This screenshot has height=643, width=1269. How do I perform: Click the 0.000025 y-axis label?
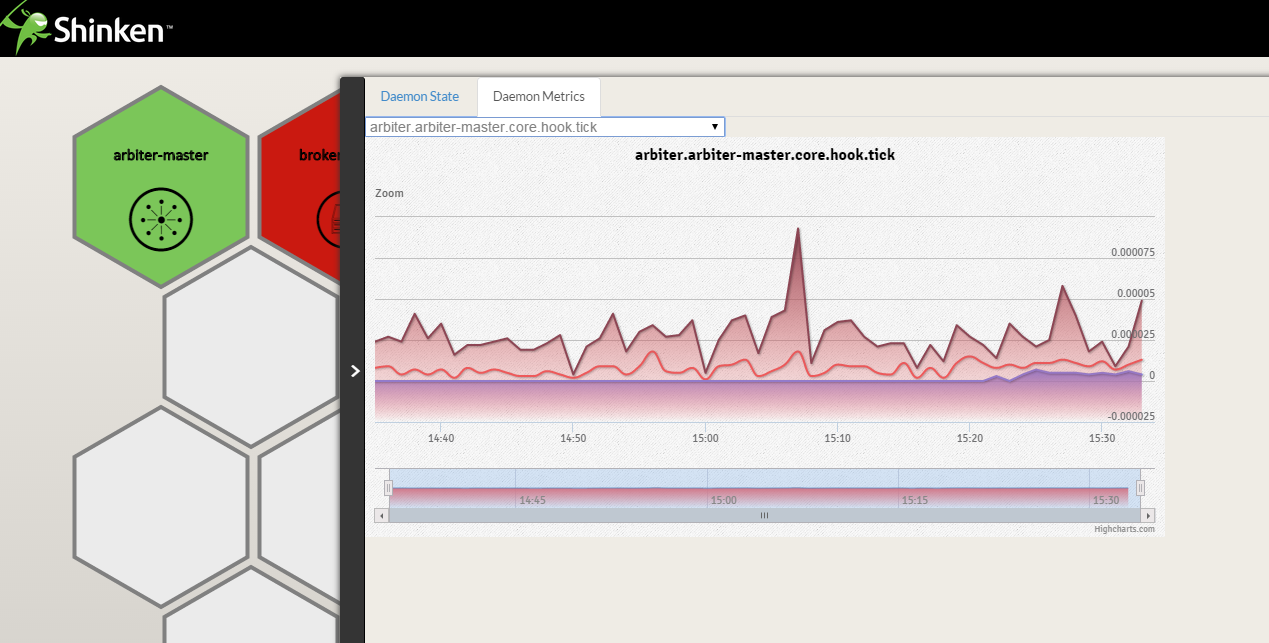pos(1133,334)
